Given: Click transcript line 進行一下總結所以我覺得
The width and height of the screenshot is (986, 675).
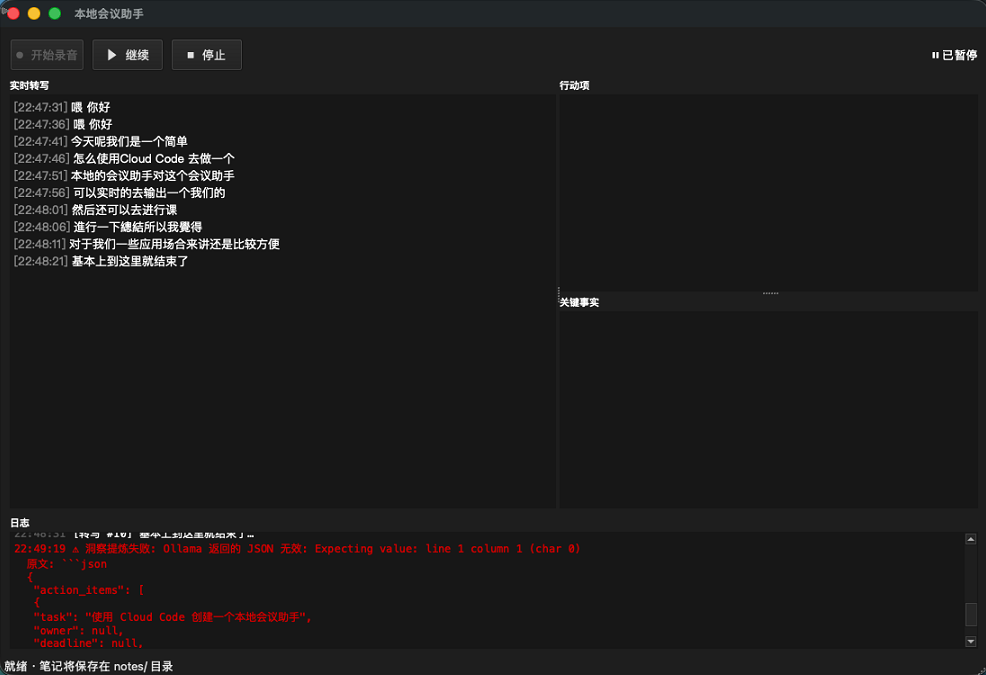Looking at the screenshot, I should pos(108,226).
